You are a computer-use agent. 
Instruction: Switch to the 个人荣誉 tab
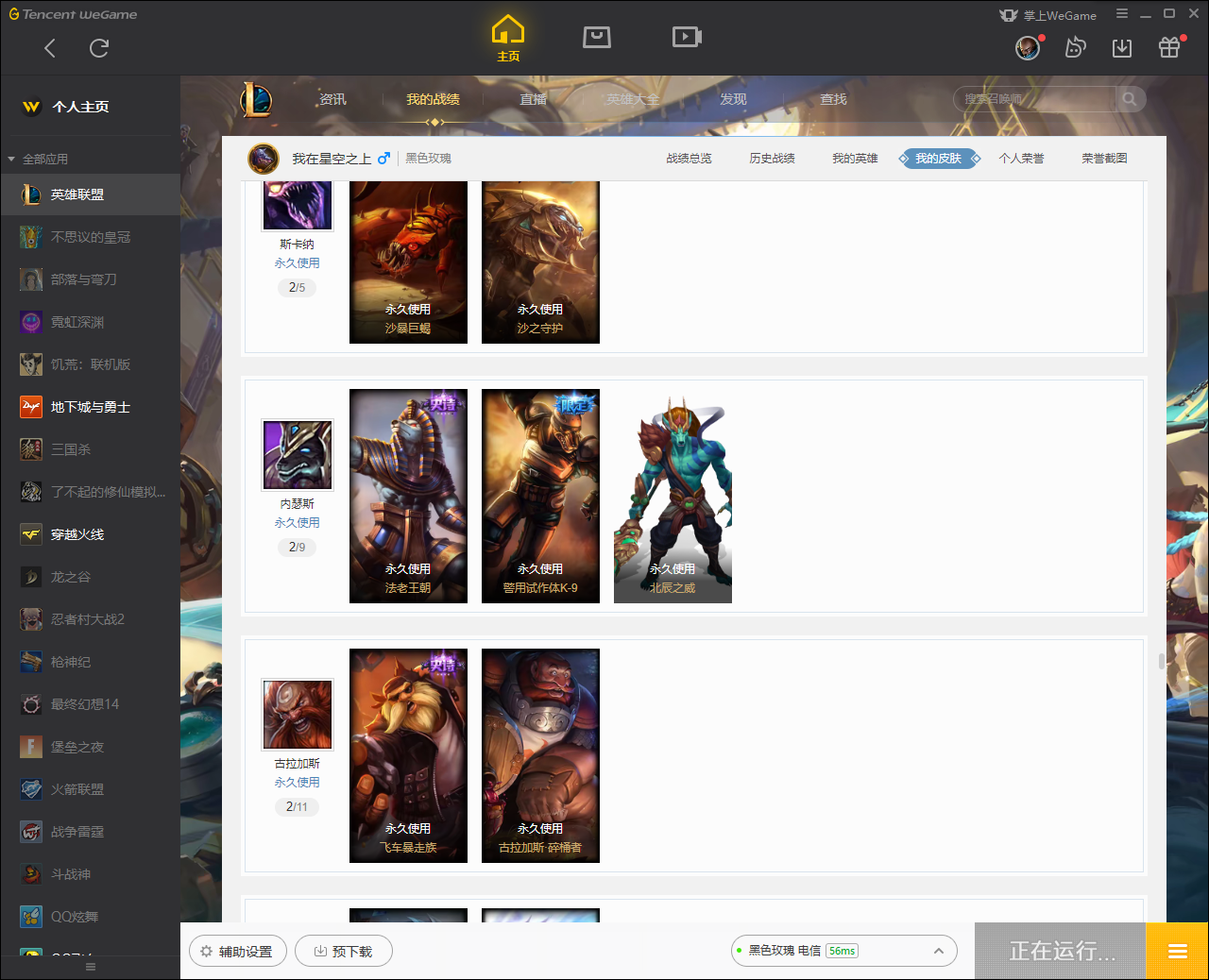point(1022,159)
